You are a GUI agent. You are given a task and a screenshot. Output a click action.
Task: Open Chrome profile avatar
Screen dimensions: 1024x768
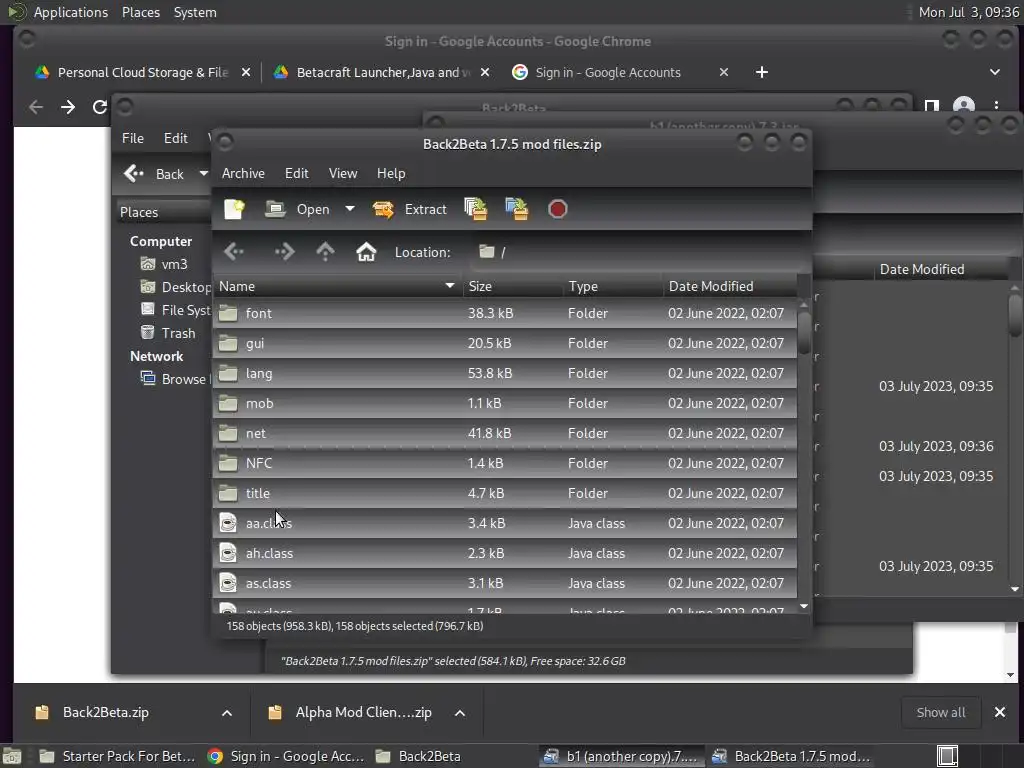[x=964, y=106]
